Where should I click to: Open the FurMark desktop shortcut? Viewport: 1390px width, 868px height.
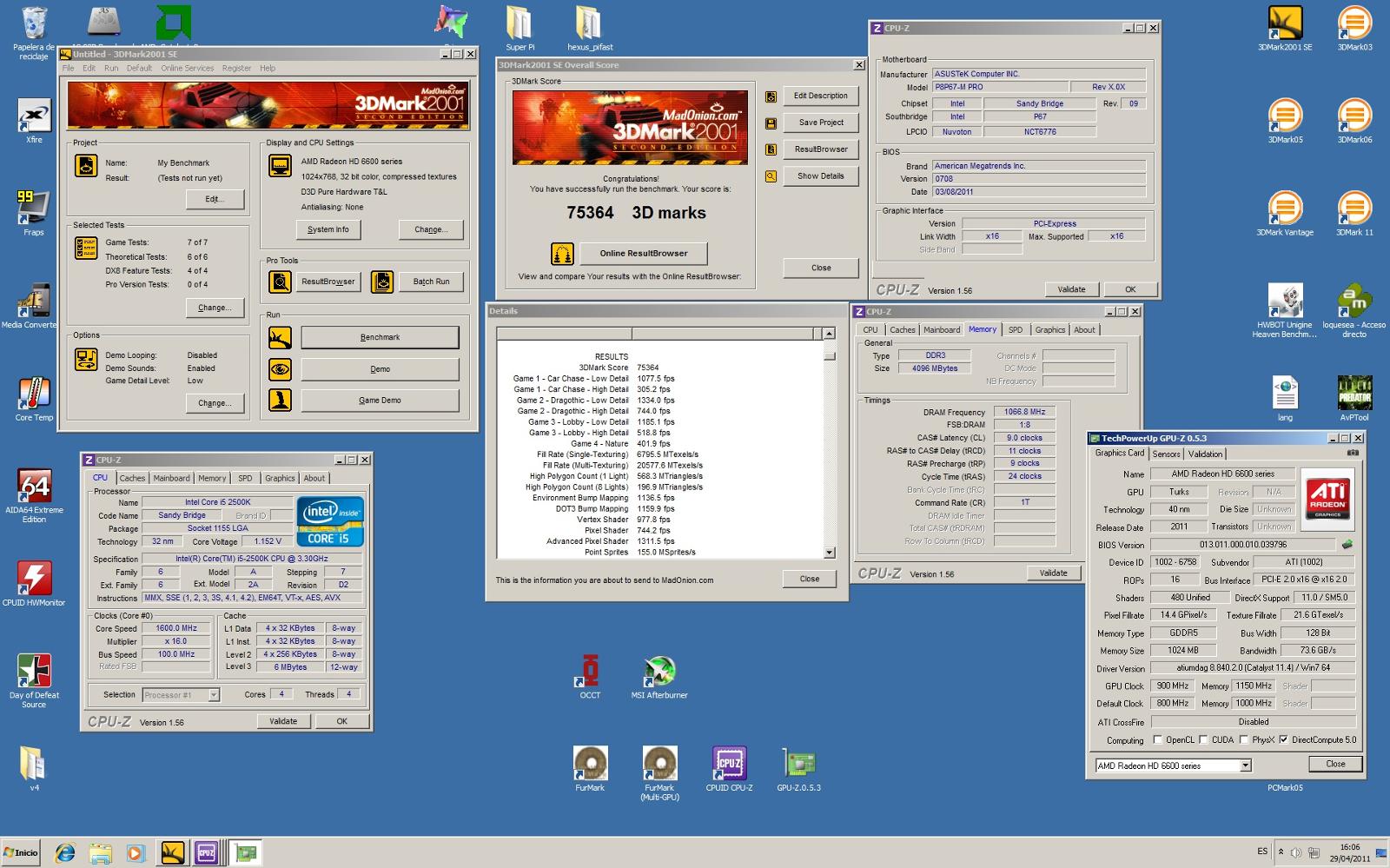(590, 768)
